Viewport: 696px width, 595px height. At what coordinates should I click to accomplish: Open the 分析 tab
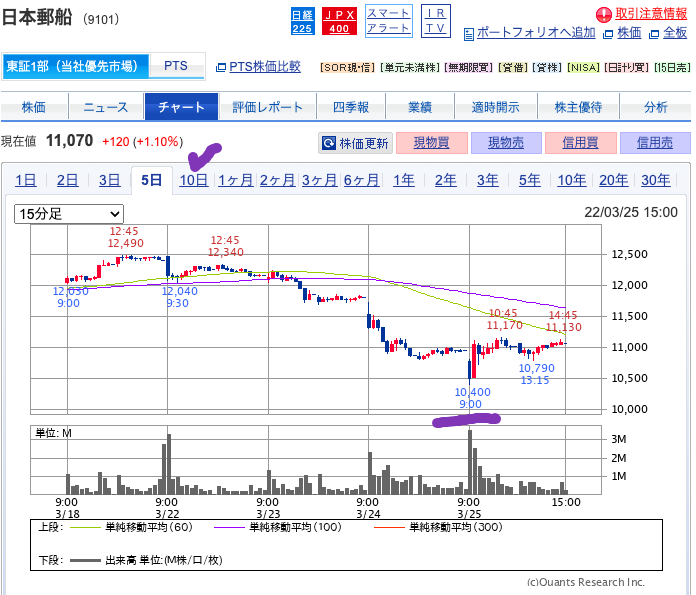pos(656,107)
